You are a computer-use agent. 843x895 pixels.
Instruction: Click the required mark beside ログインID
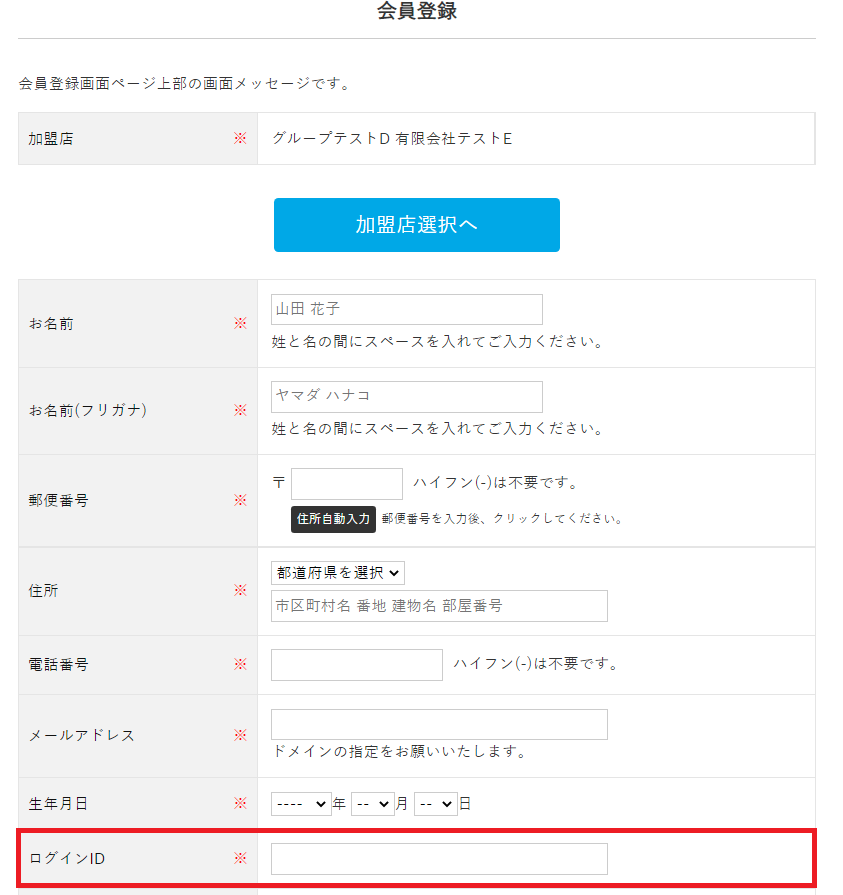(x=240, y=858)
